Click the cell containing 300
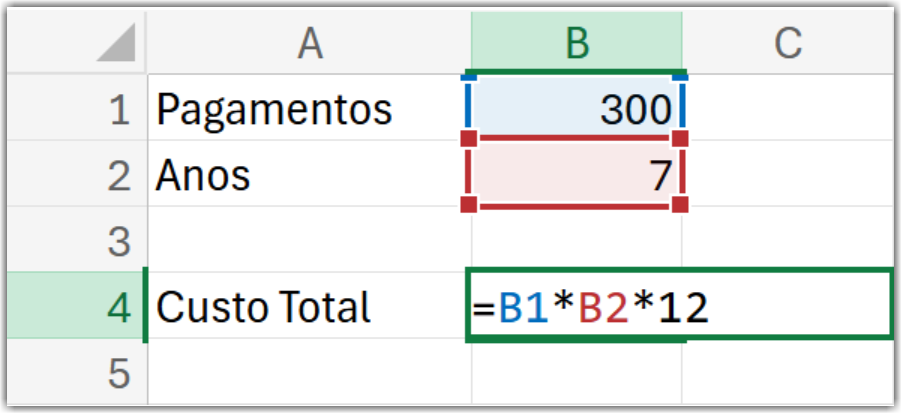 pos(576,108)
